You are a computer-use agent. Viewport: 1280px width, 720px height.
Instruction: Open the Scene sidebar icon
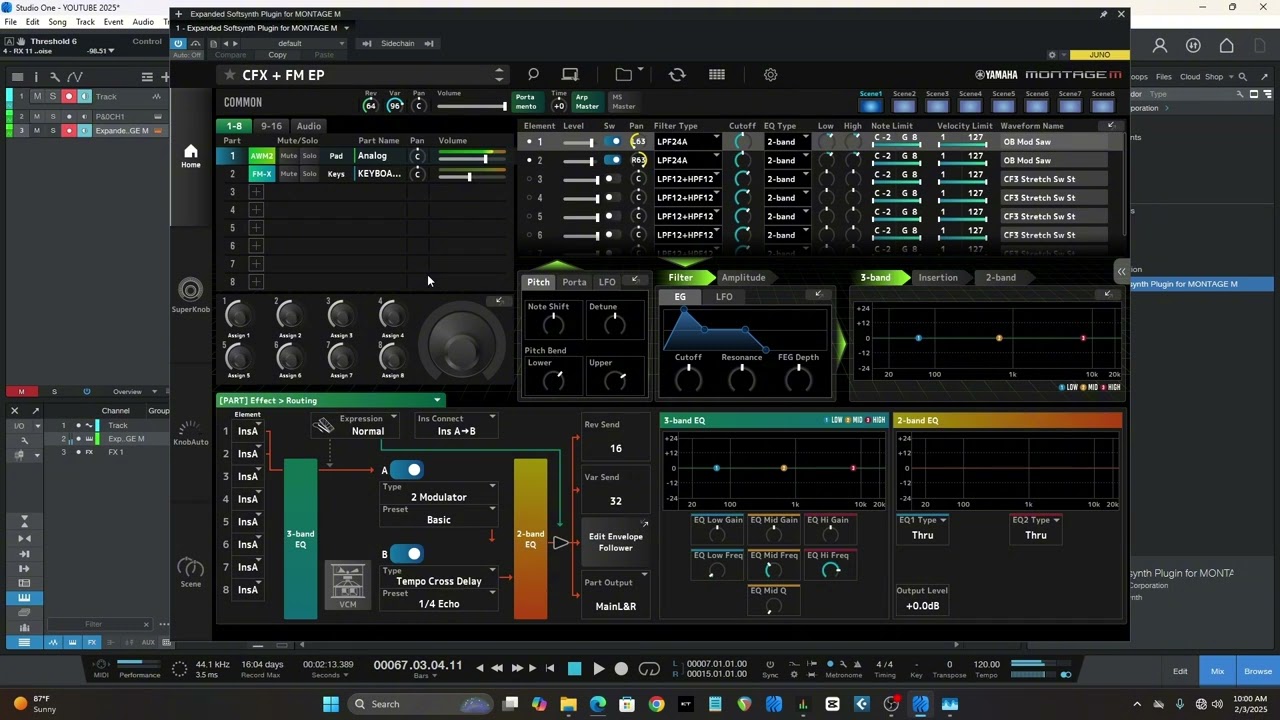coord(190,572)
